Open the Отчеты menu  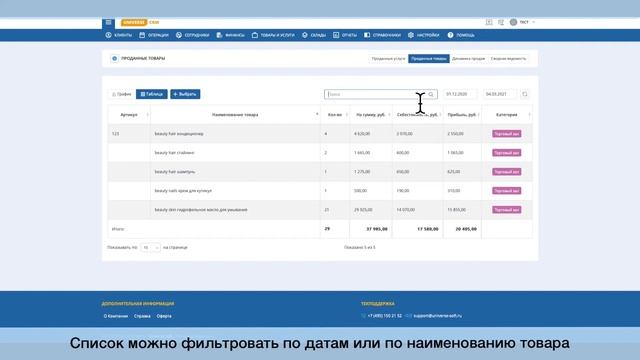click(345, 35)
